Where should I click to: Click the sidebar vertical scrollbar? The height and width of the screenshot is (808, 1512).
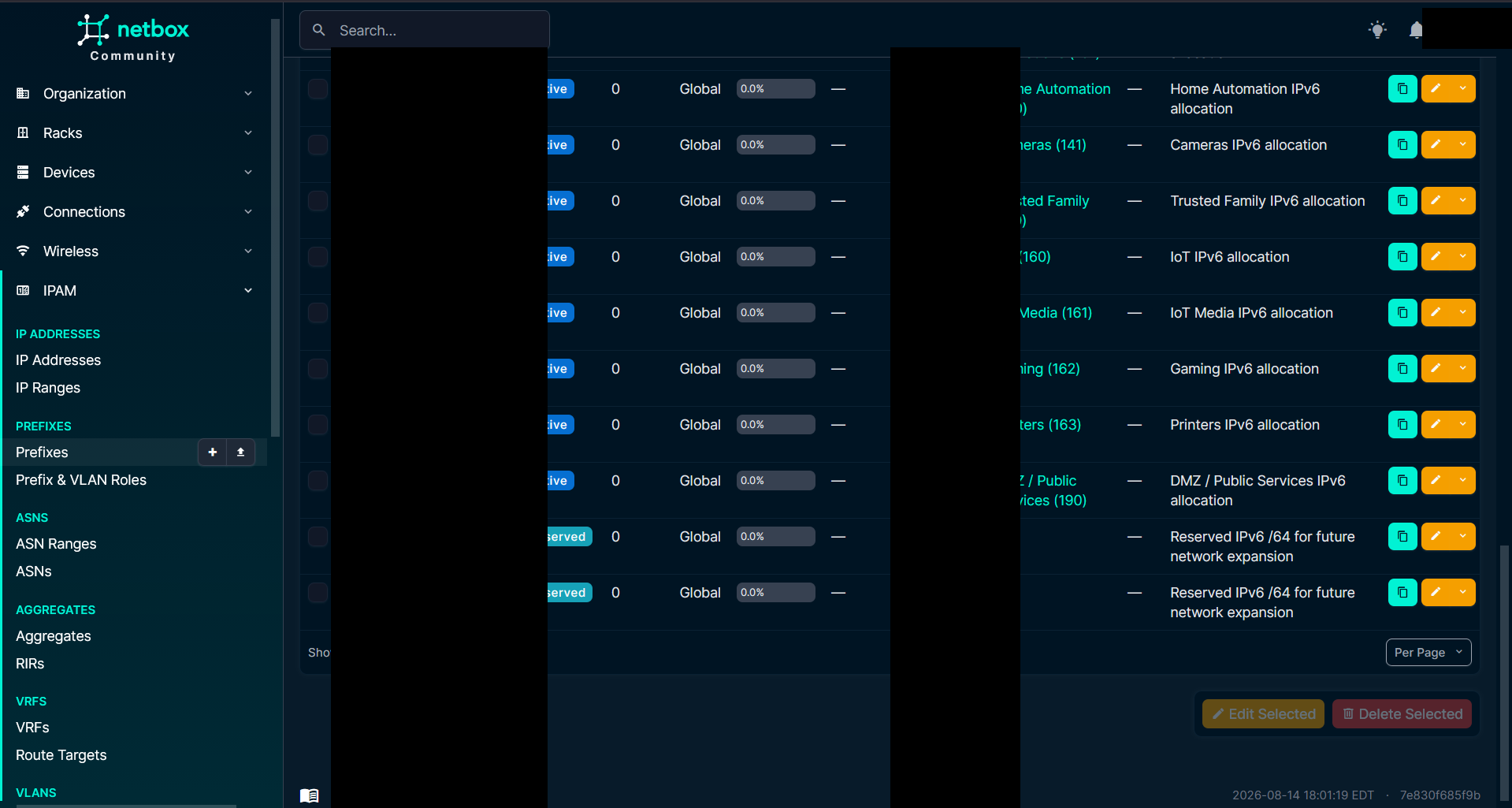pos(275,228)
